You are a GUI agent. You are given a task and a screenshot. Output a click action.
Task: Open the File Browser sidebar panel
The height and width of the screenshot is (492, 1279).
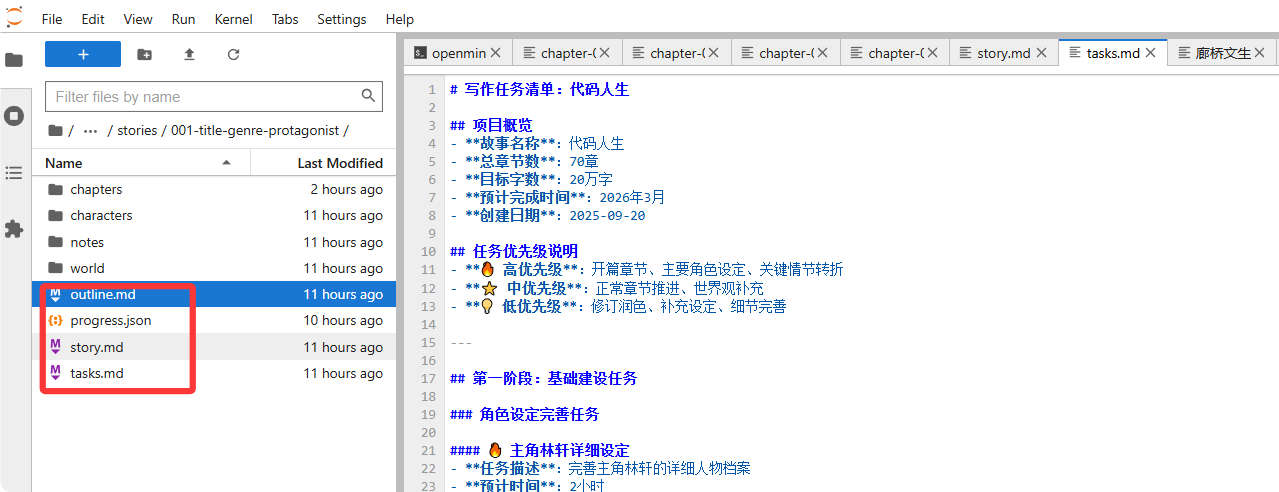14,60
